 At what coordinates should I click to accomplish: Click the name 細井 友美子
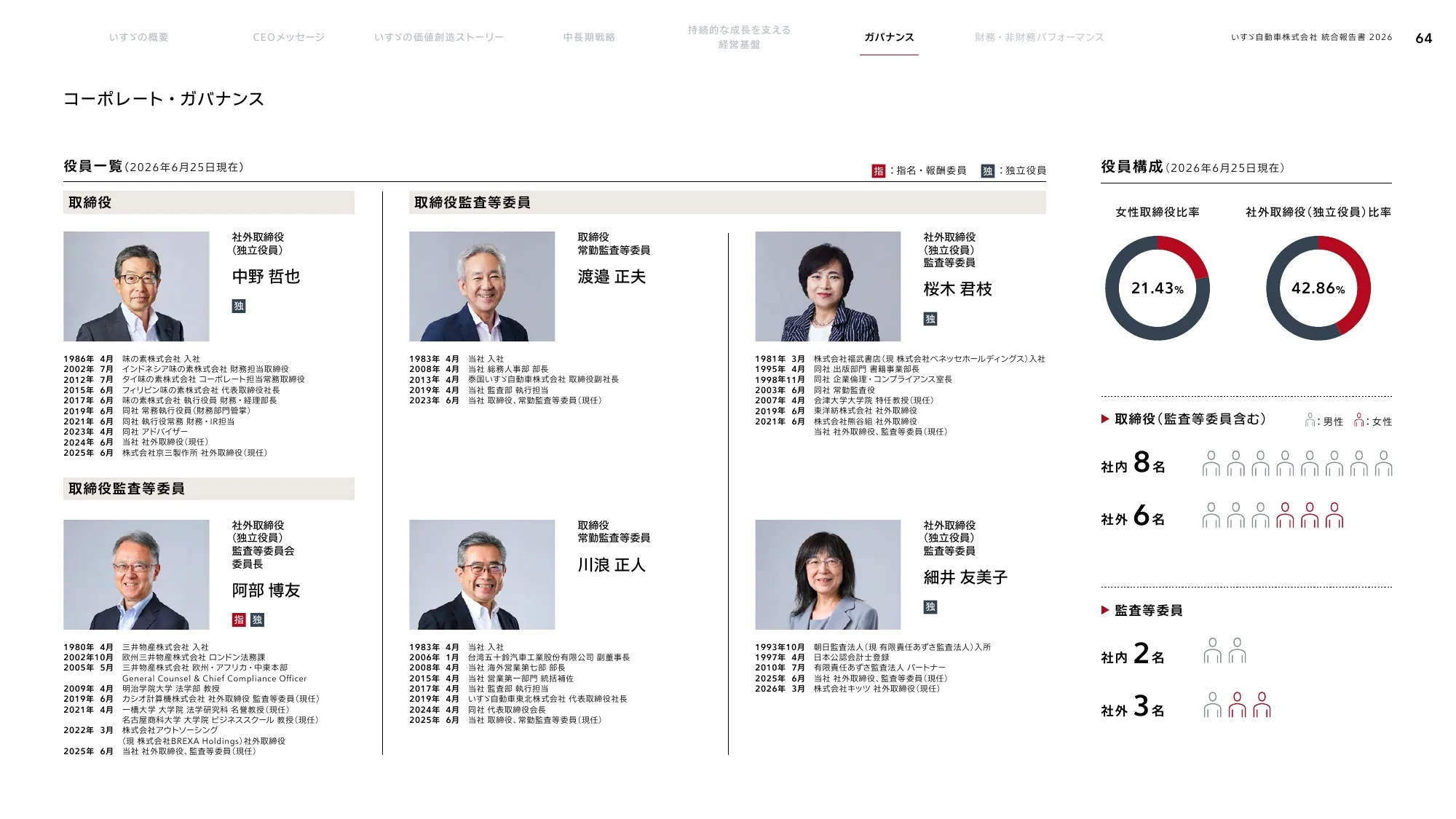click(x=965, y=577)
